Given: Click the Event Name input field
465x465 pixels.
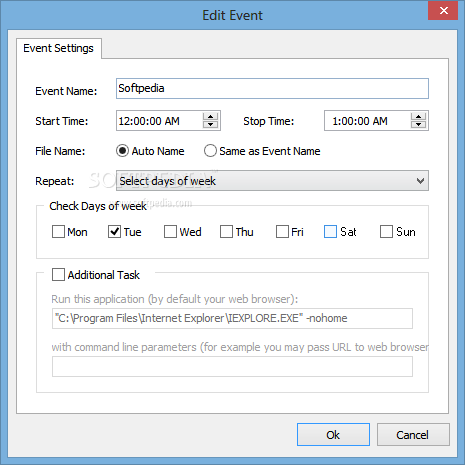Looking at the screenshot, I should coord(272,88).
